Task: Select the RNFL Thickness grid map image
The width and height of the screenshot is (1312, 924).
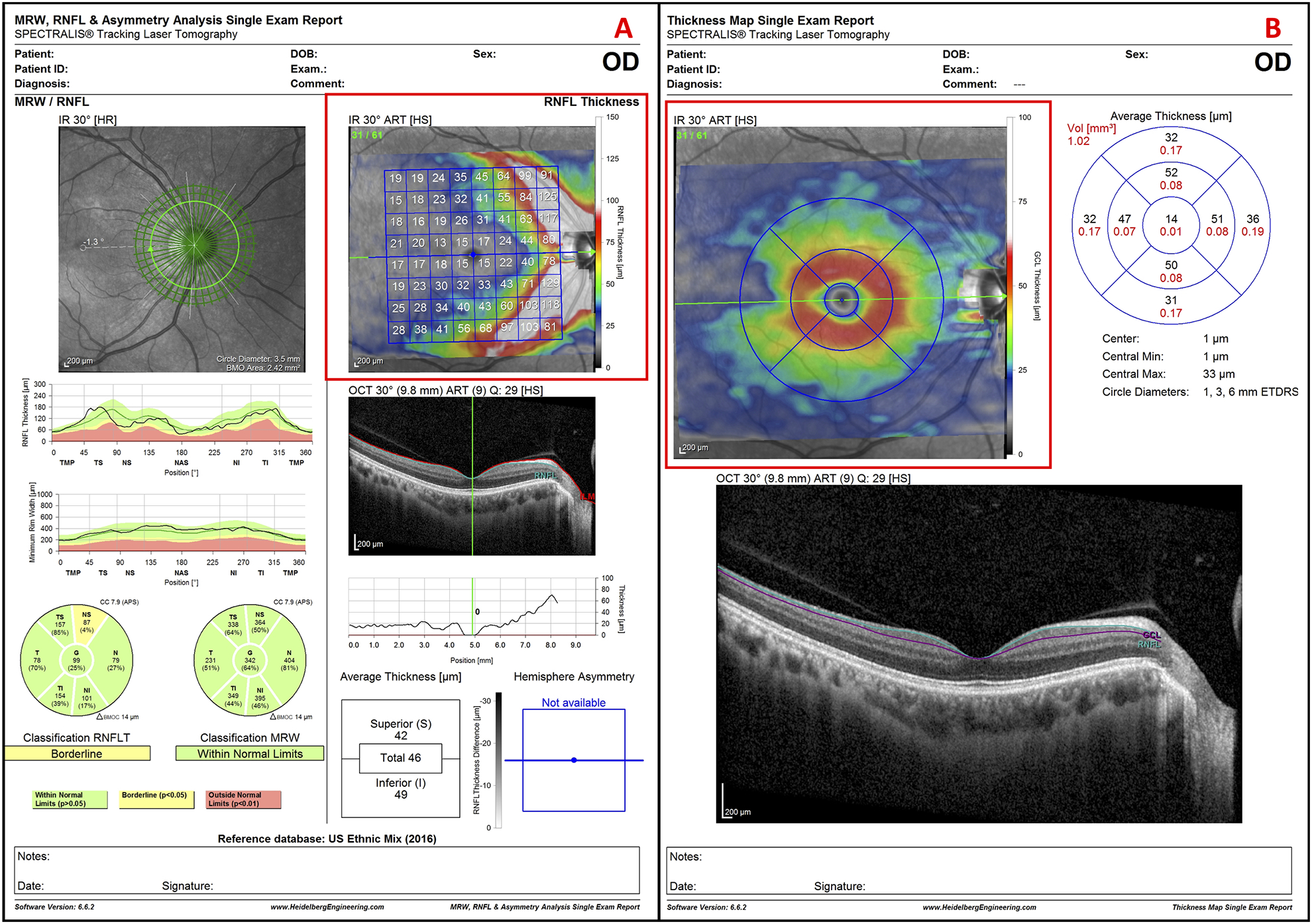Action: (472, 249)
